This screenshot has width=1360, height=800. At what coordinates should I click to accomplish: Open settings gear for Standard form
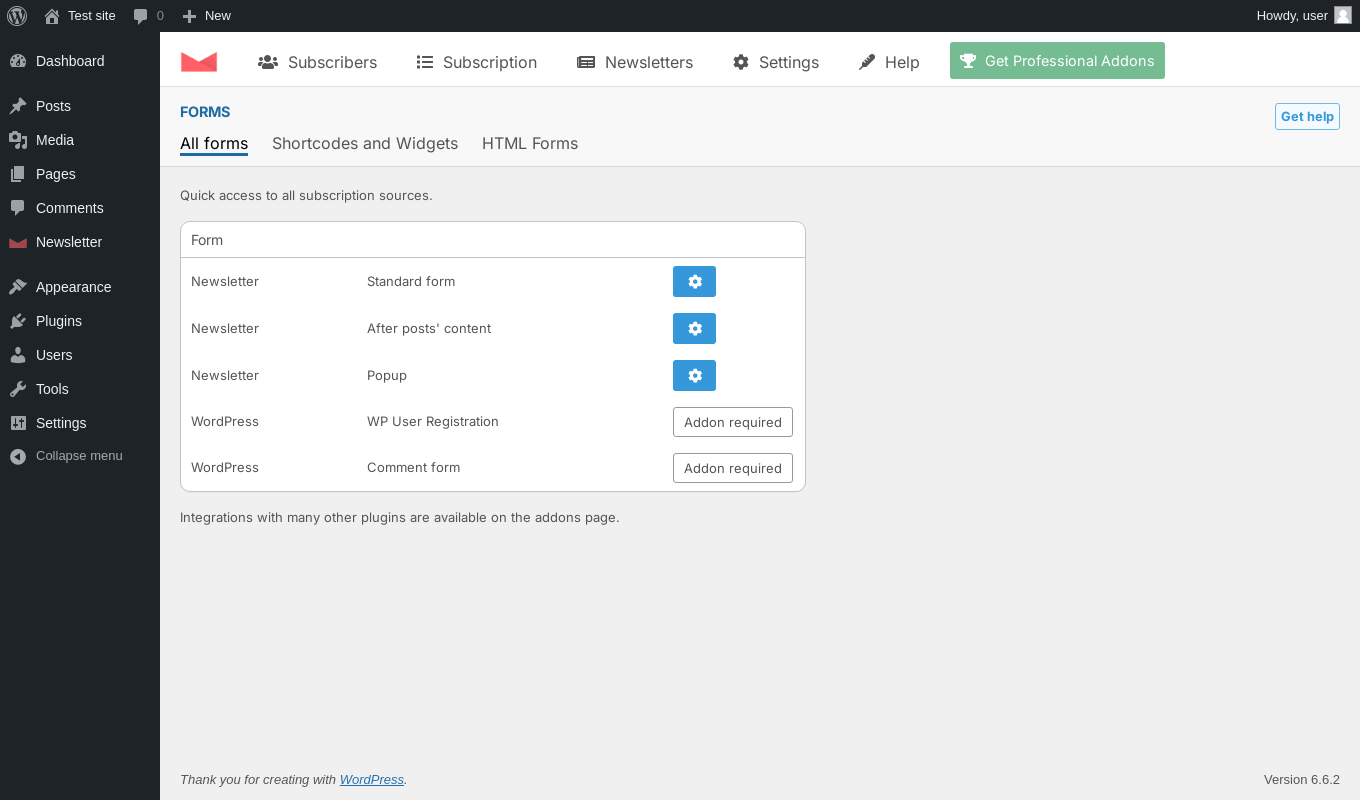[694, 282]
